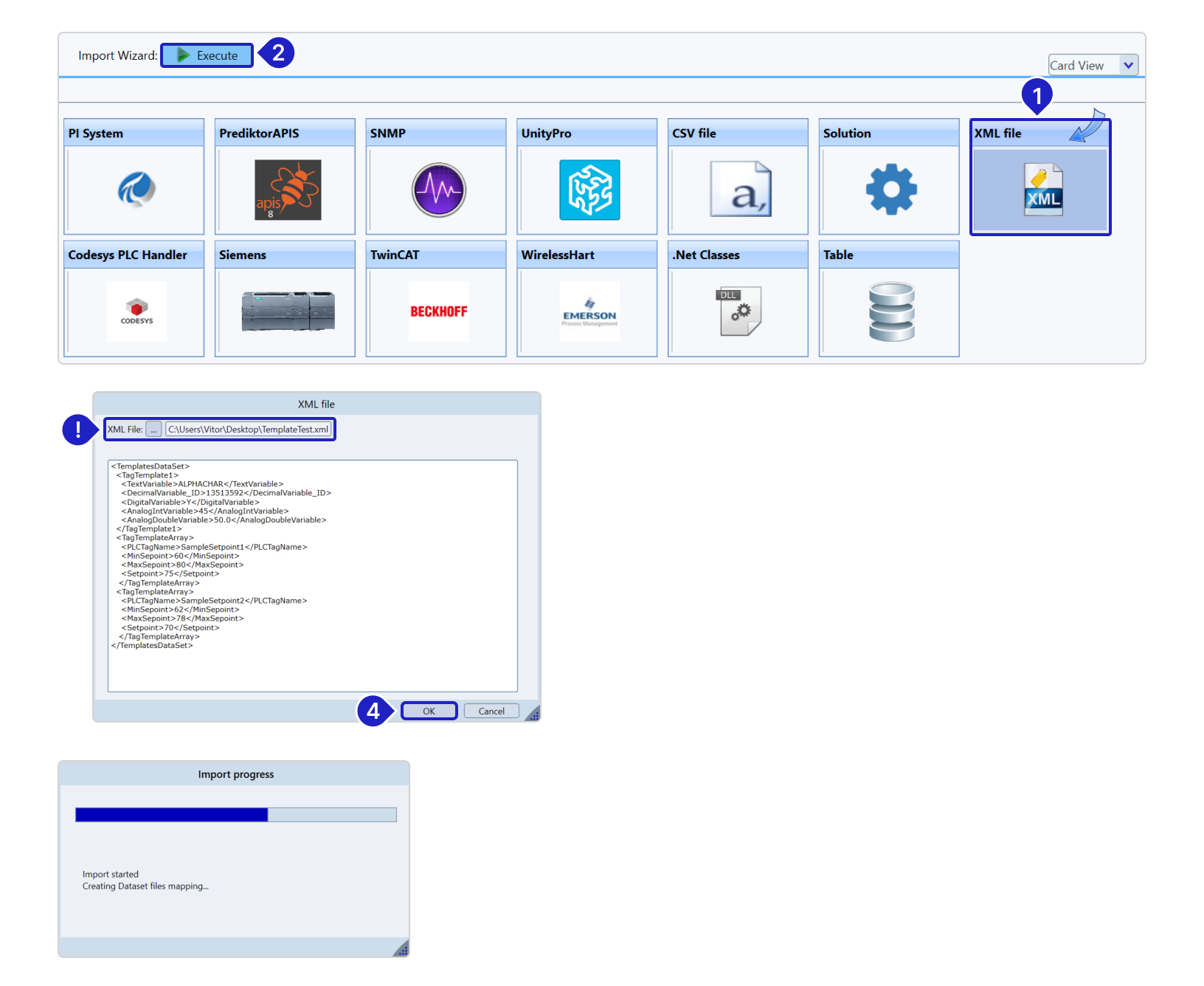Click the XML file path field
1204x986 pixels.
point(249,430)
